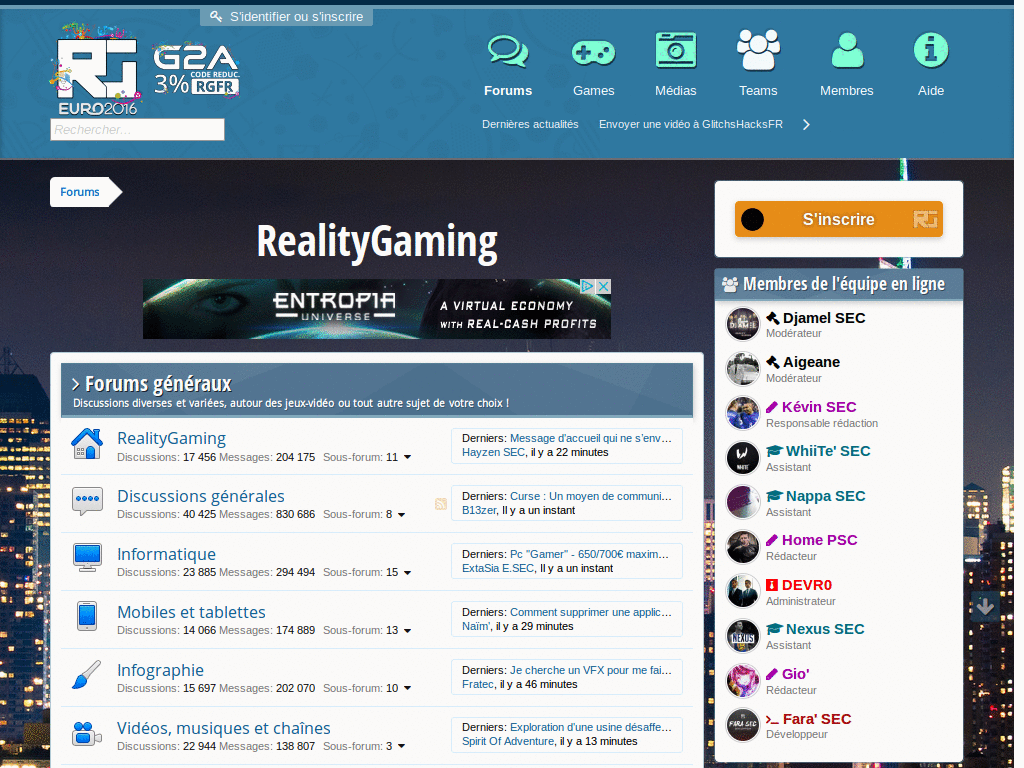Open Kévin SEC avatar
The height and width of the screenshot is (768, 1024).
(743, 413)
